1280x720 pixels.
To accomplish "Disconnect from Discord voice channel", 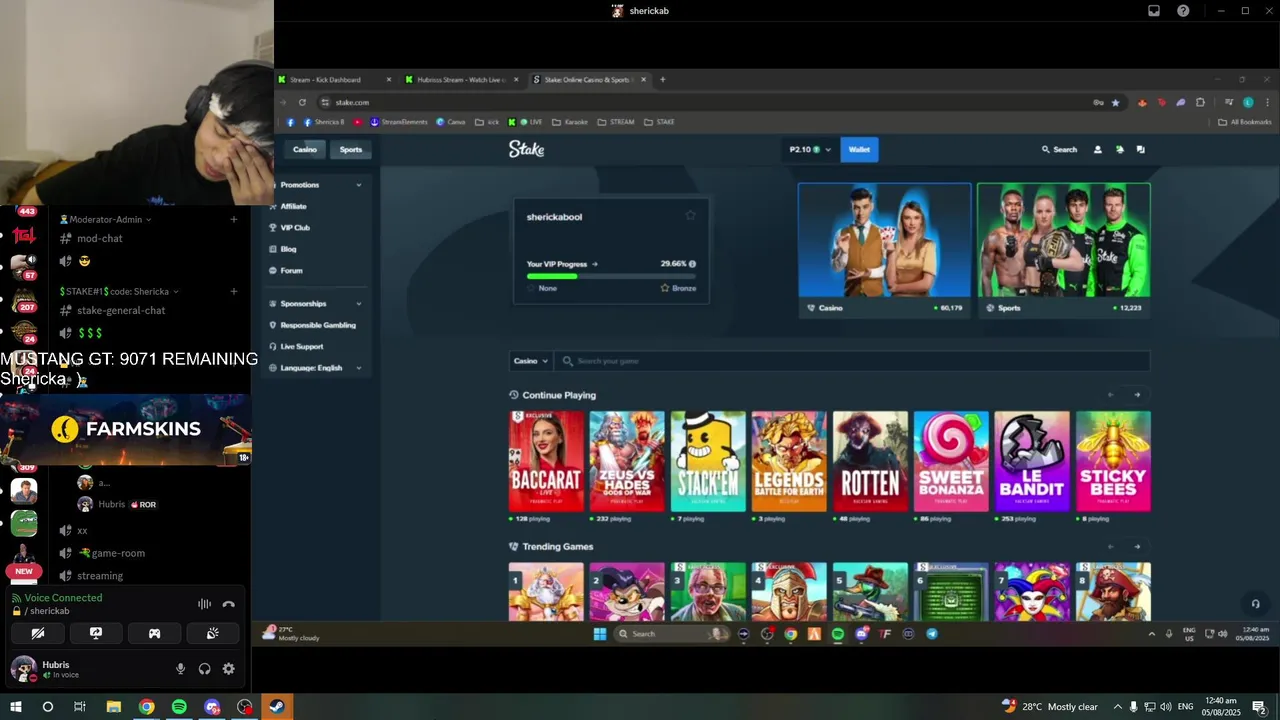I will pos(228,604).
